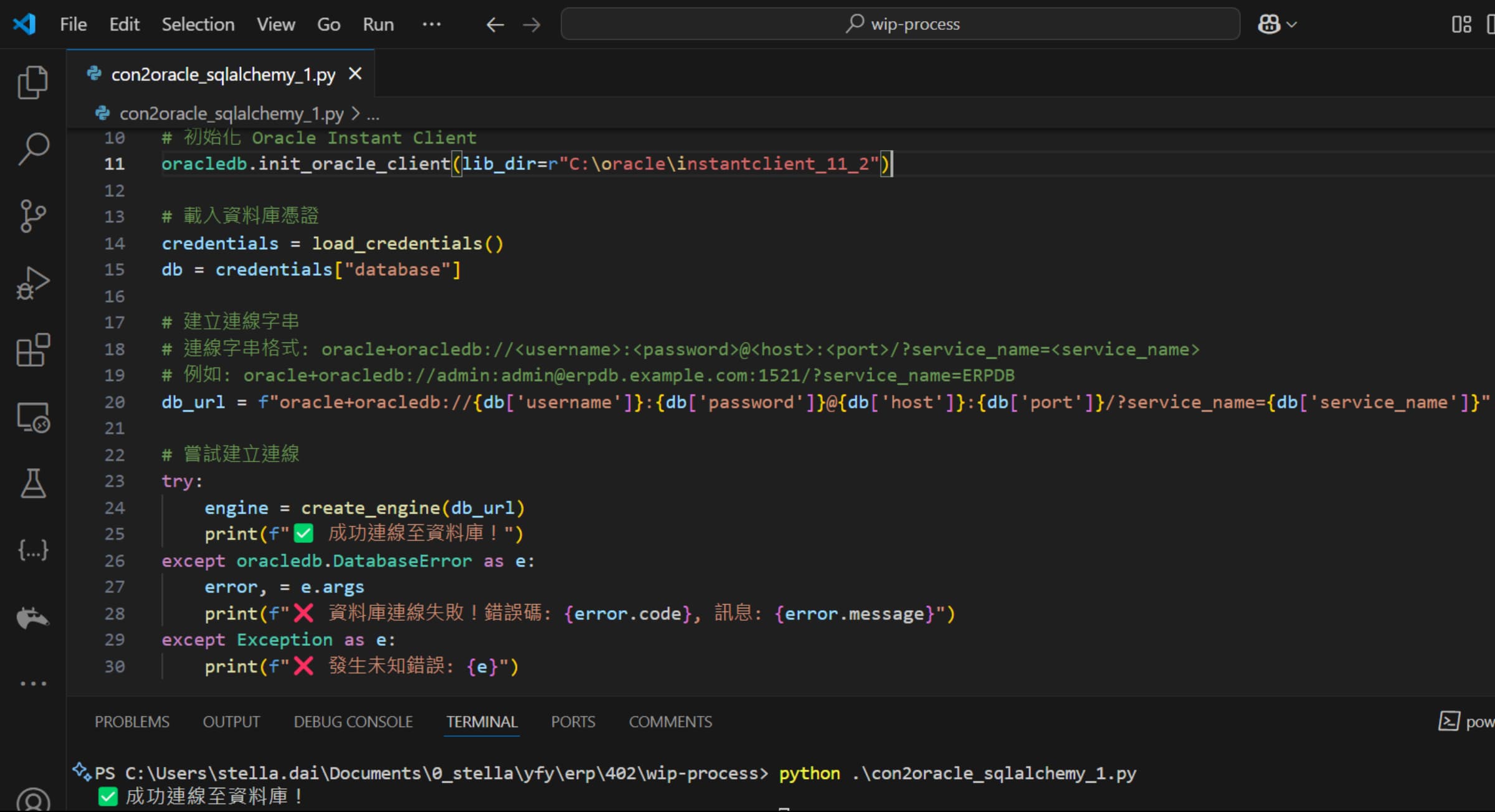The height and width of the screenshot is (812, 1495).
Task: Expand the Copilot dropdown chevron
Action: [1292, 25]
